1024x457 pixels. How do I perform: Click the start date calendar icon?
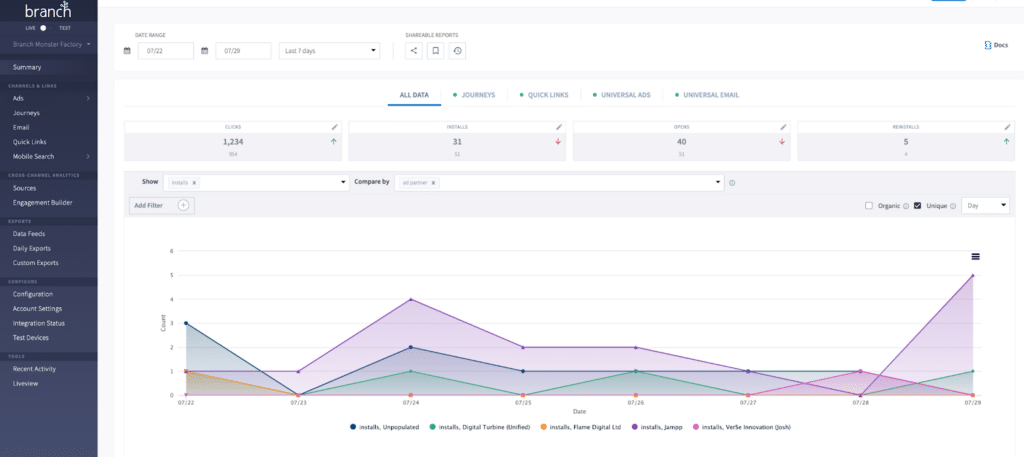coord(127,51)
